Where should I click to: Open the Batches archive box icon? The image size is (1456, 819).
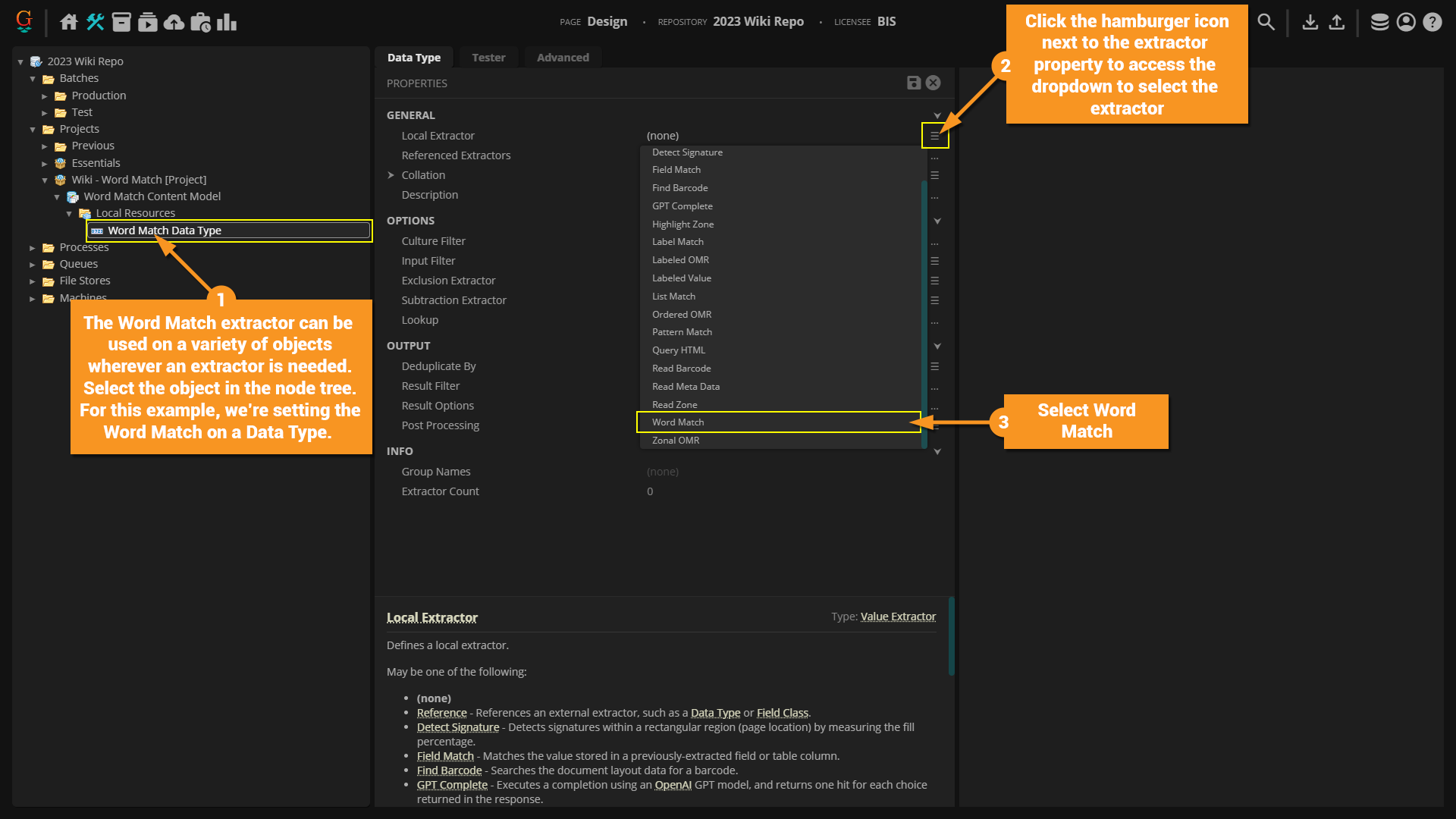(121, 22)
